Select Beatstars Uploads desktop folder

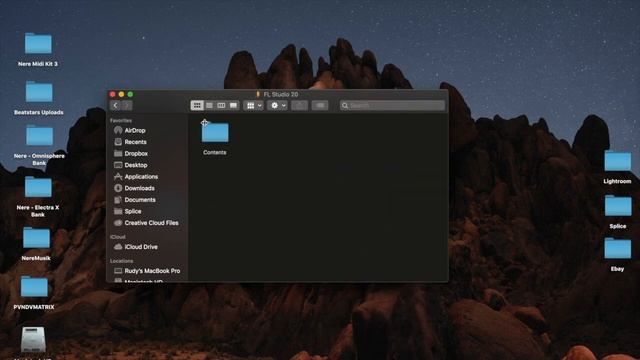[39, 92]
